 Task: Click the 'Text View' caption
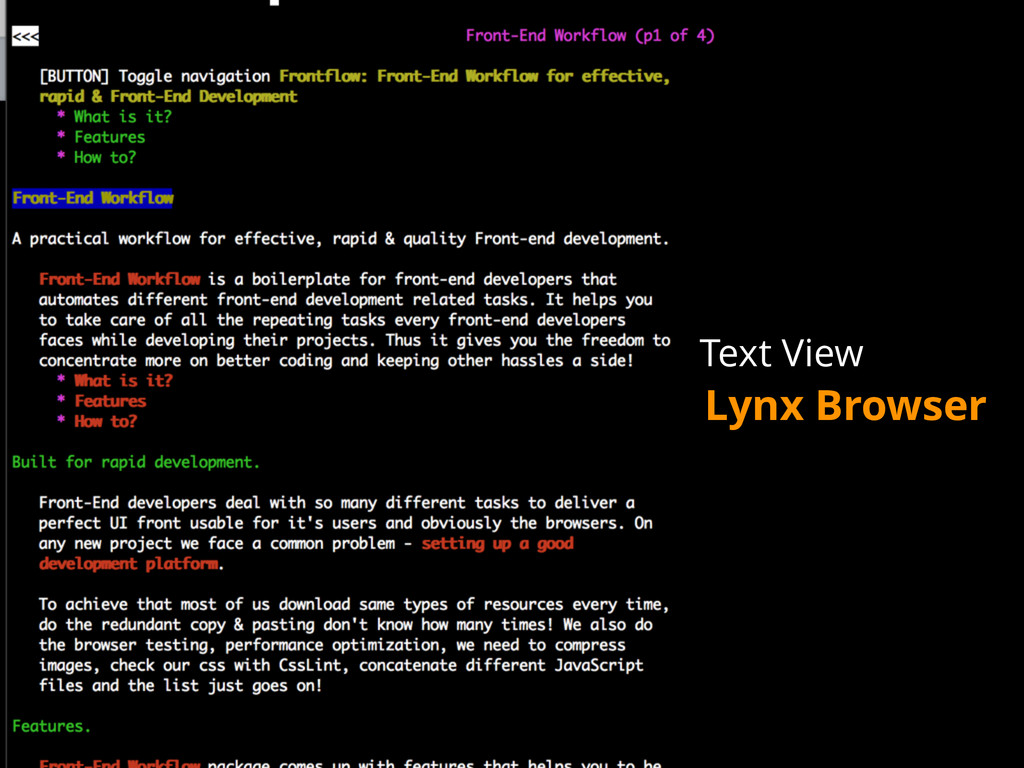coord(781,353)
